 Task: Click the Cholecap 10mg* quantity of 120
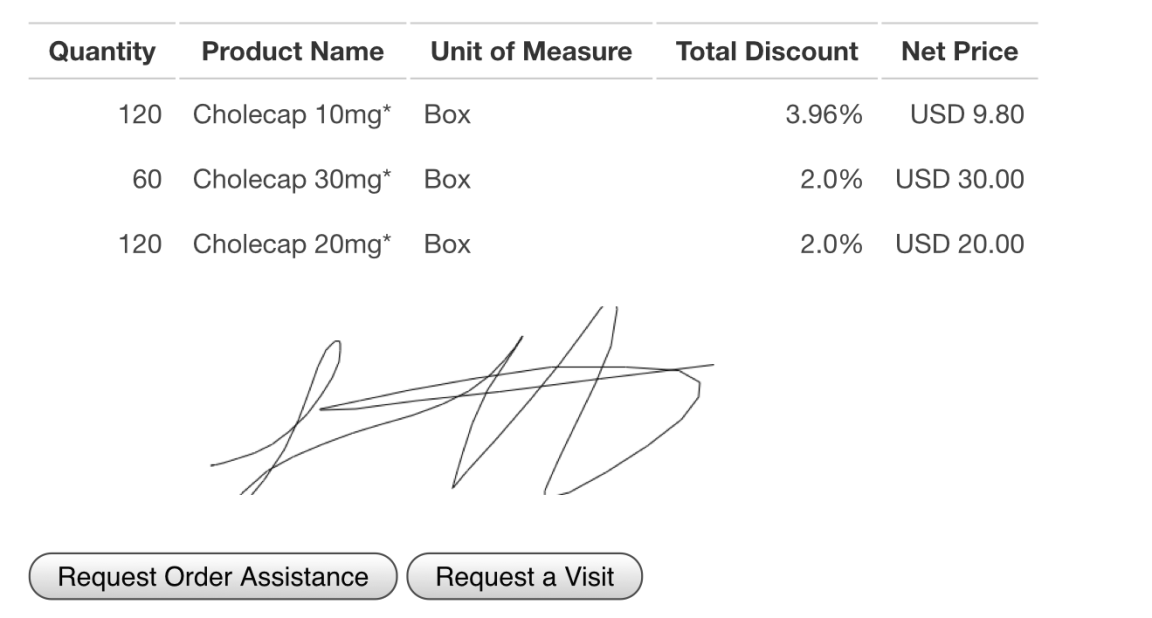140,115
